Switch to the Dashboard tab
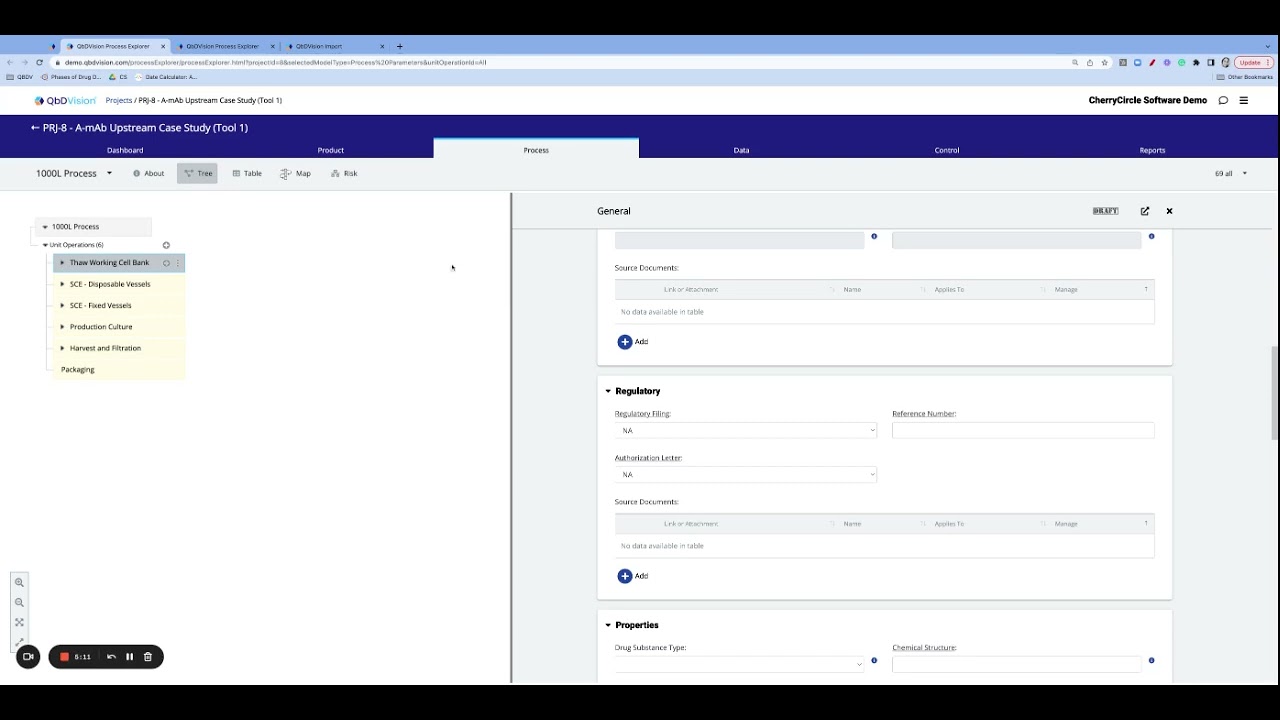 coord(125,150)
